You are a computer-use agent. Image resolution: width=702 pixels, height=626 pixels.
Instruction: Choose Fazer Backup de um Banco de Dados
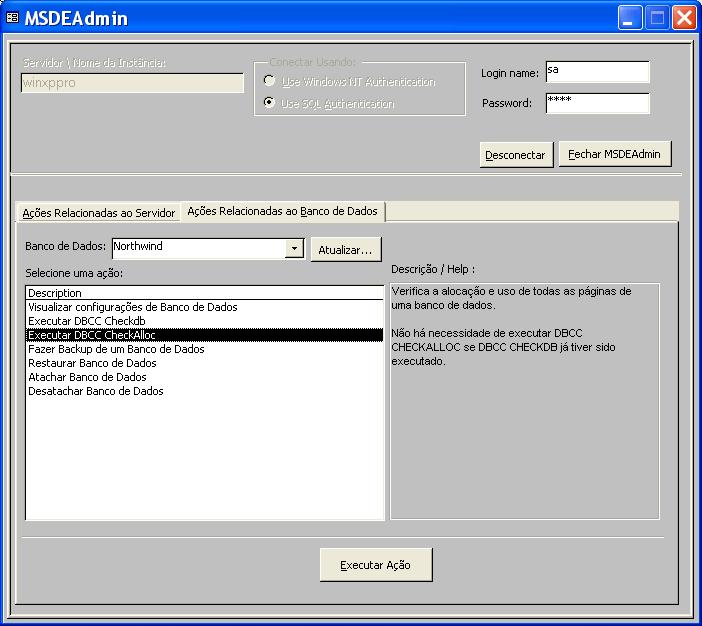click(116, 349)
